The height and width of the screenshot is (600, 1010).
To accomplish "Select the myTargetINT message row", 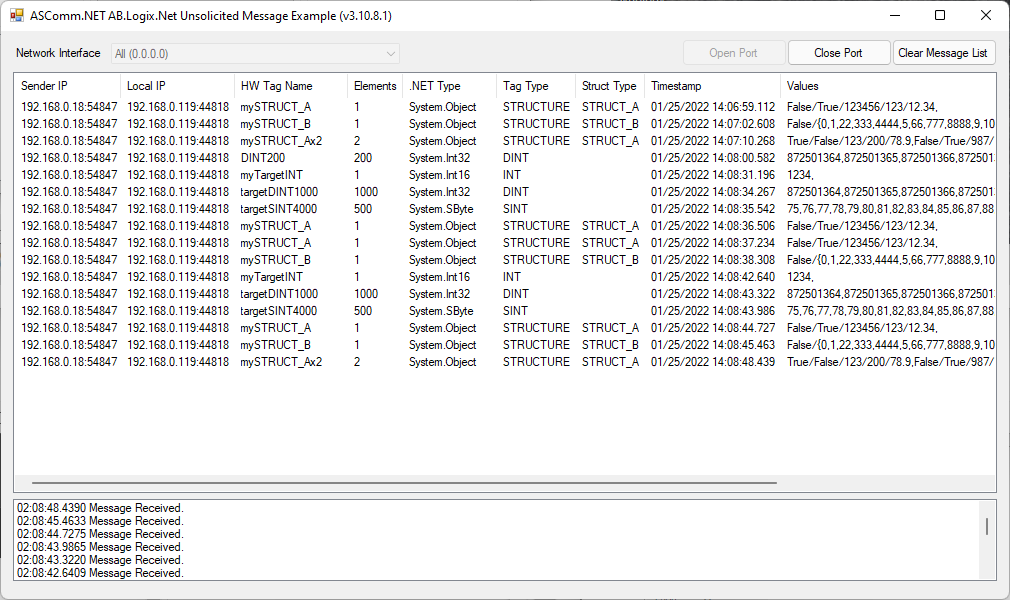I will (300, 174).
